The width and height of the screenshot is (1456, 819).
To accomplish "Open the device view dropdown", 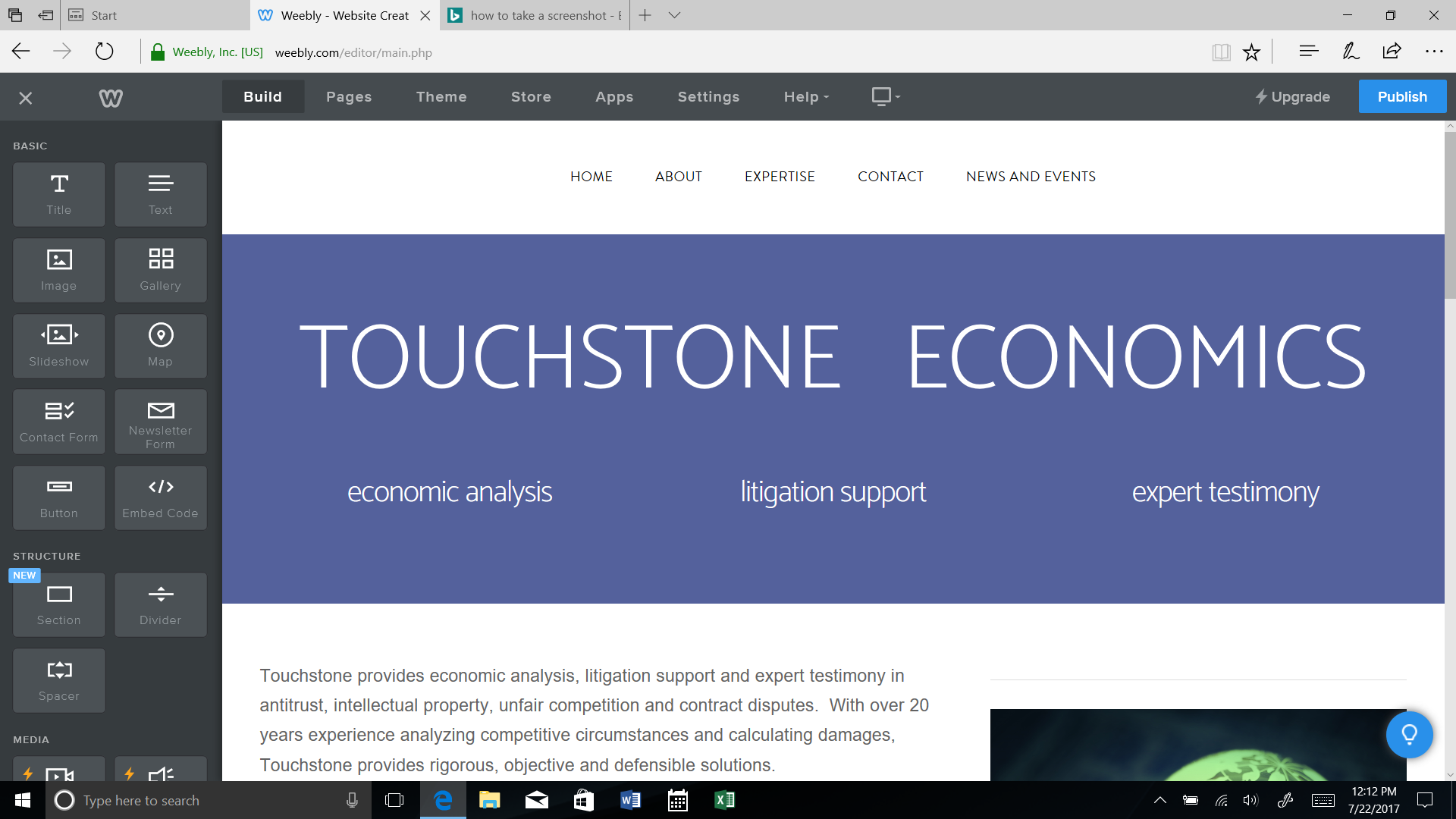I will click(886, 96).
